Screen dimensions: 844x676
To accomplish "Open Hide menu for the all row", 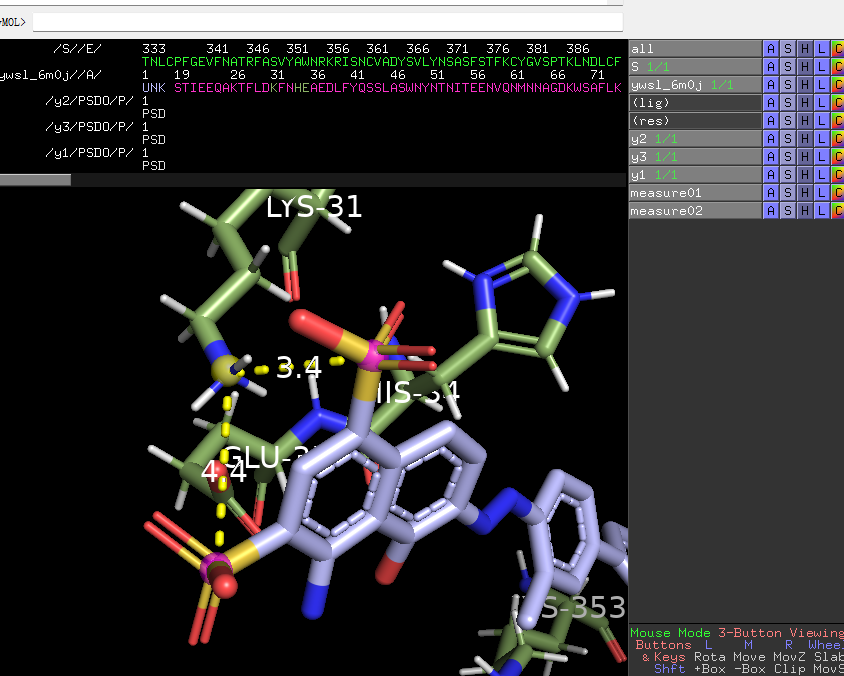I will point(805,49).
